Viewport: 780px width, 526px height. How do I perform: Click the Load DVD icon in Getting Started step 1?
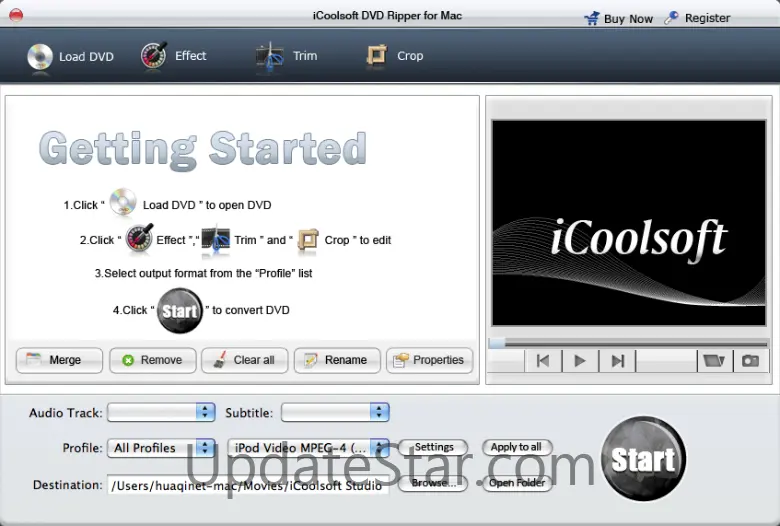tap(122, 202)
